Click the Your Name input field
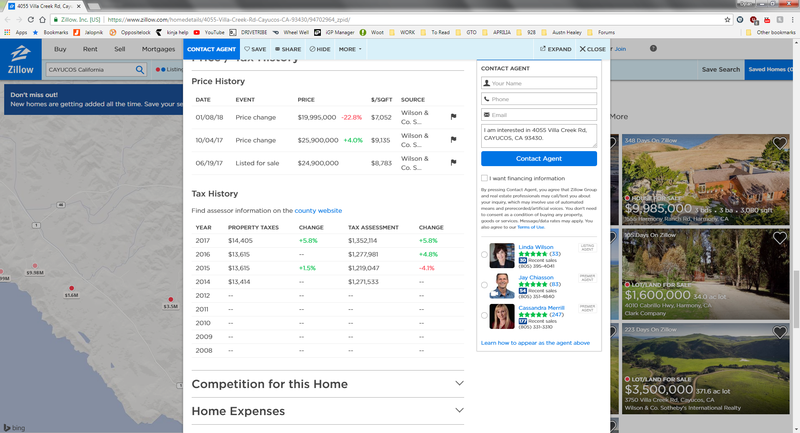800x433 pixels. [539, 83]
